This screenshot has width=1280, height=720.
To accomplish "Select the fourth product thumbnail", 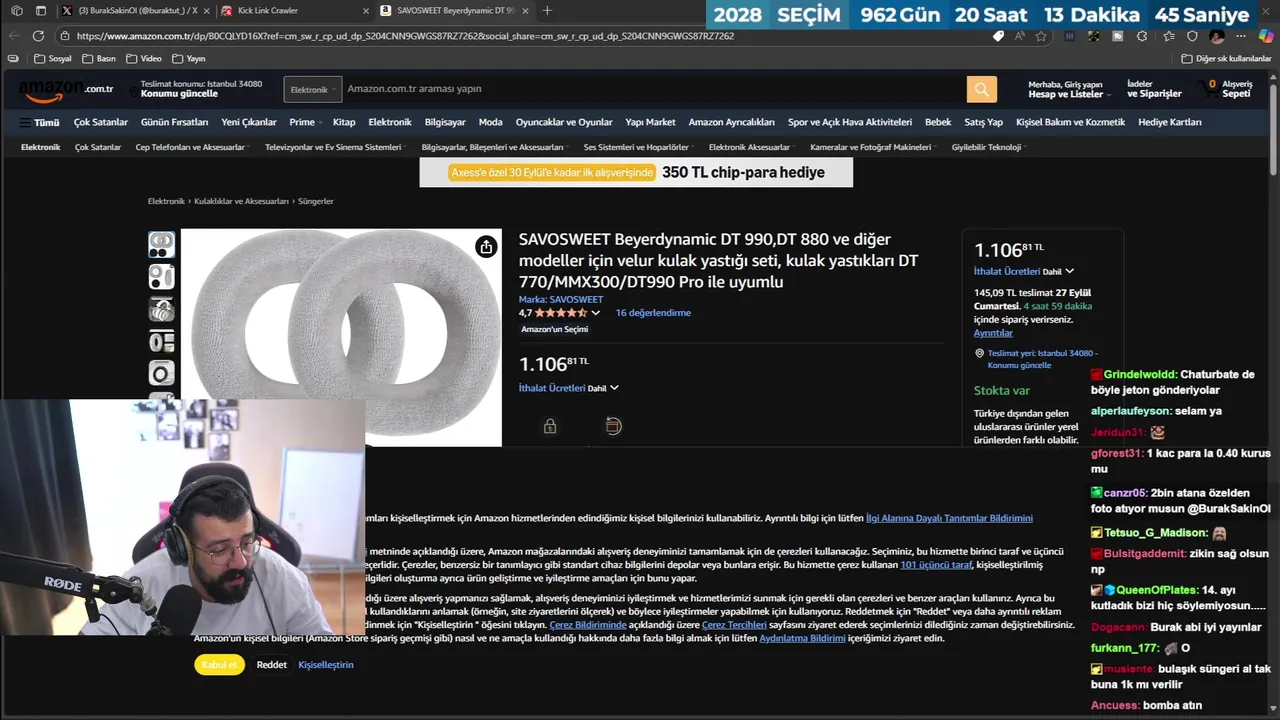I will pyautogui.click(x=161, y=341).
